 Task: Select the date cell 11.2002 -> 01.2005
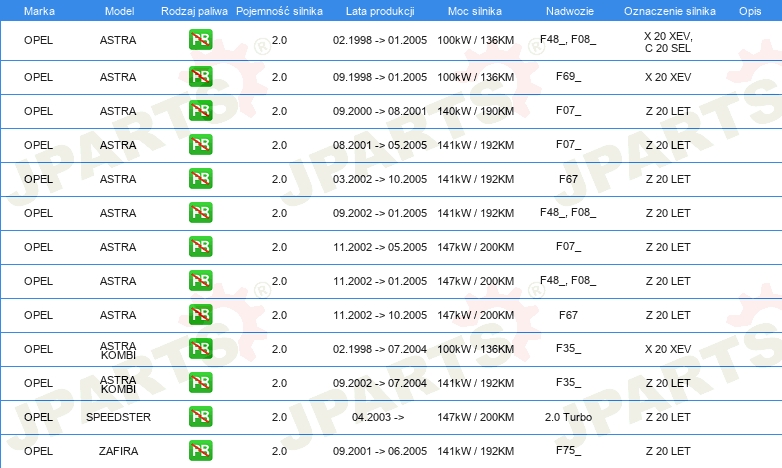click(x=380, y=281)
